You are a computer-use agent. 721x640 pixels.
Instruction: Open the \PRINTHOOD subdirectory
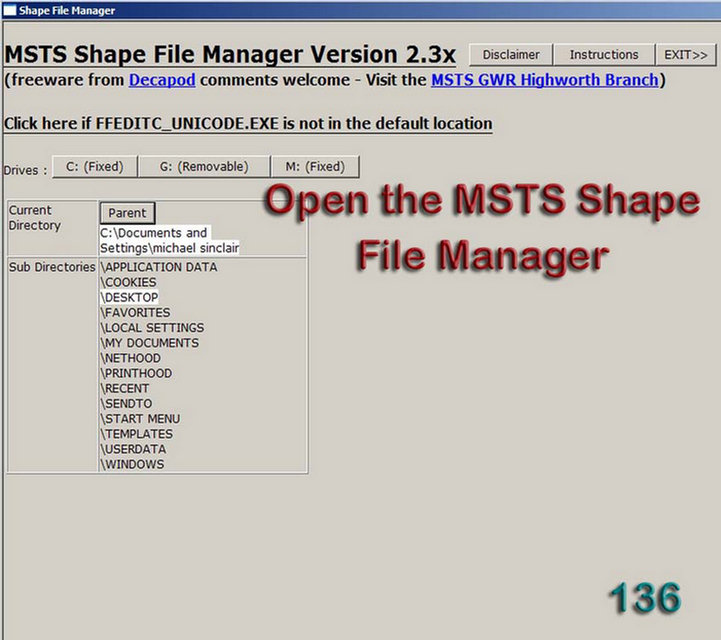[136, 373]
